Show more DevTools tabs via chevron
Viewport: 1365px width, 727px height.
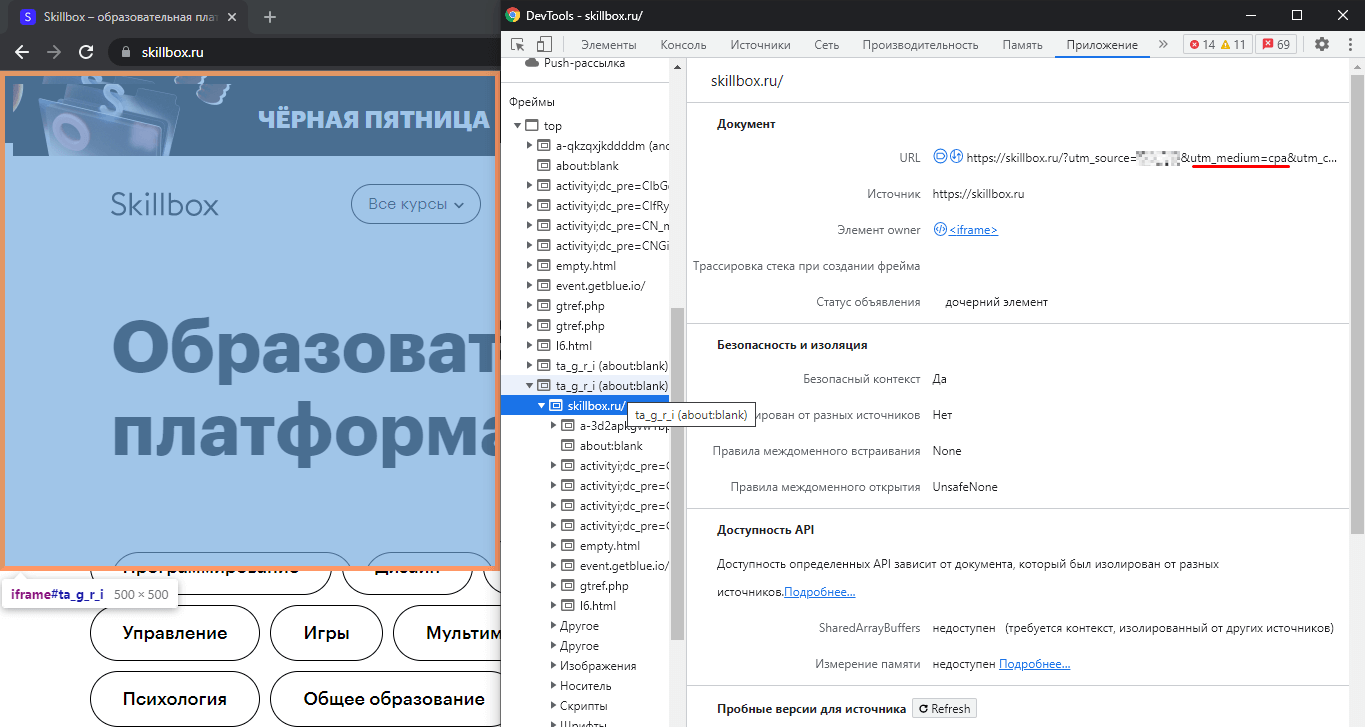tap(1163, 44)
